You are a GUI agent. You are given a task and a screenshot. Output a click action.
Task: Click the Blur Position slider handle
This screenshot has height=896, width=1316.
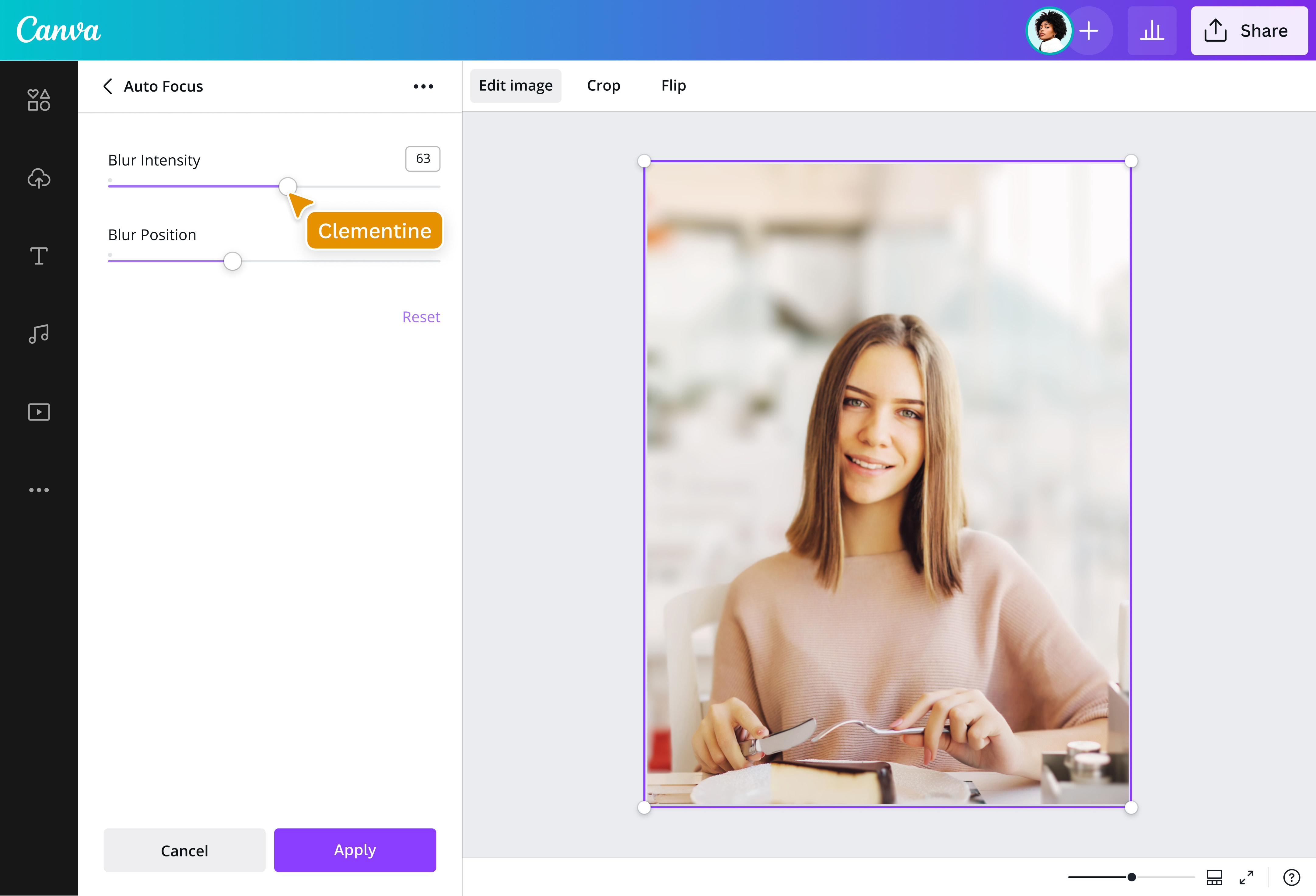(232, 261)
